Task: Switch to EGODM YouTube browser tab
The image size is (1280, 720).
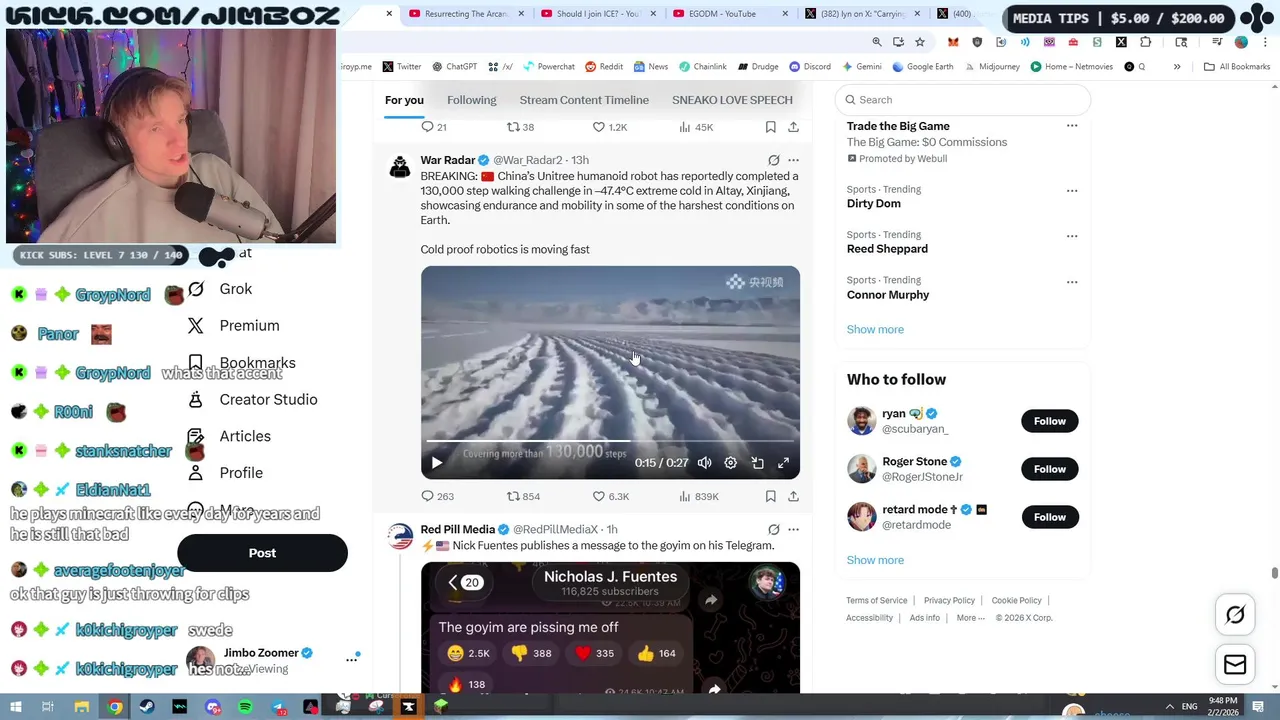Action: coord(724,14)
